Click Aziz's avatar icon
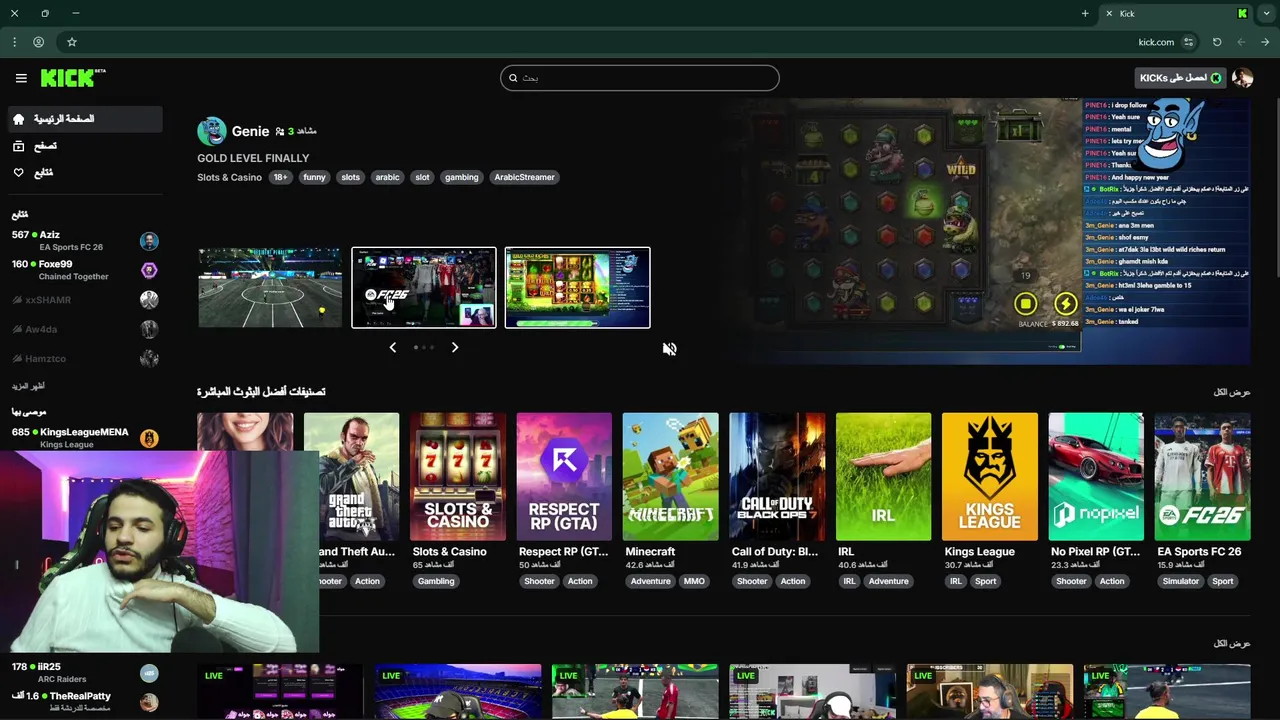 tap(149, 241)
